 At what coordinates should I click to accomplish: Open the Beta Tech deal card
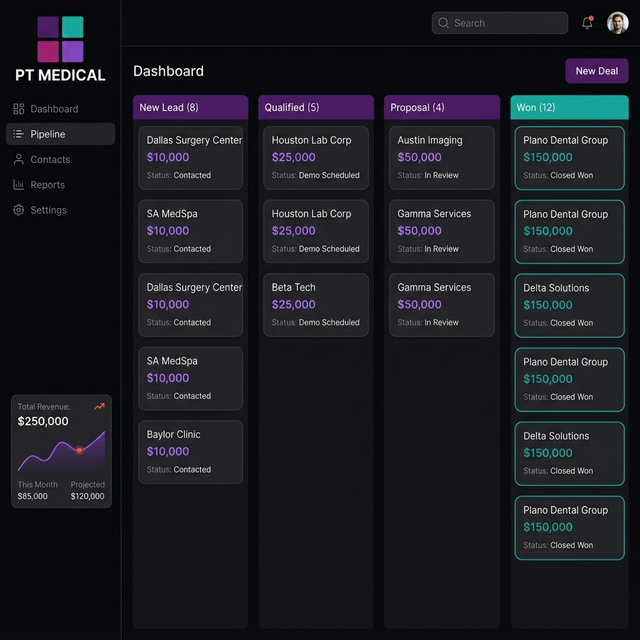(316, 305)
